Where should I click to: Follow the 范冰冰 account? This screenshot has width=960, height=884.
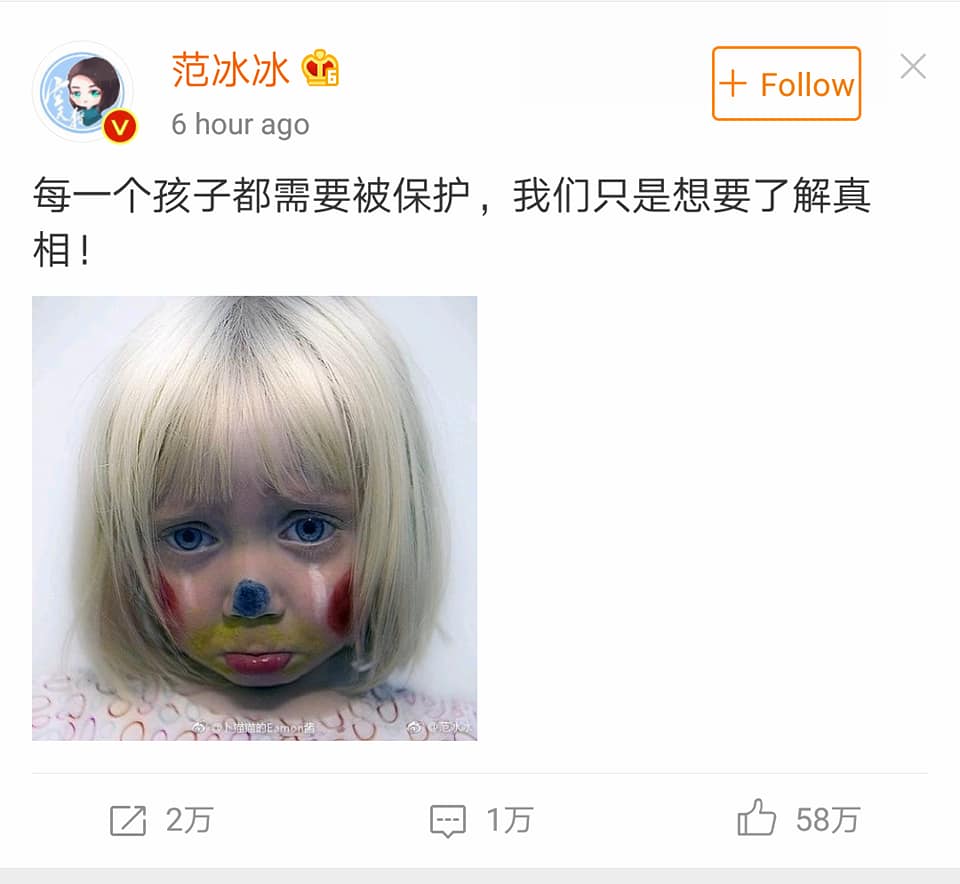click(x=786, y=83)
